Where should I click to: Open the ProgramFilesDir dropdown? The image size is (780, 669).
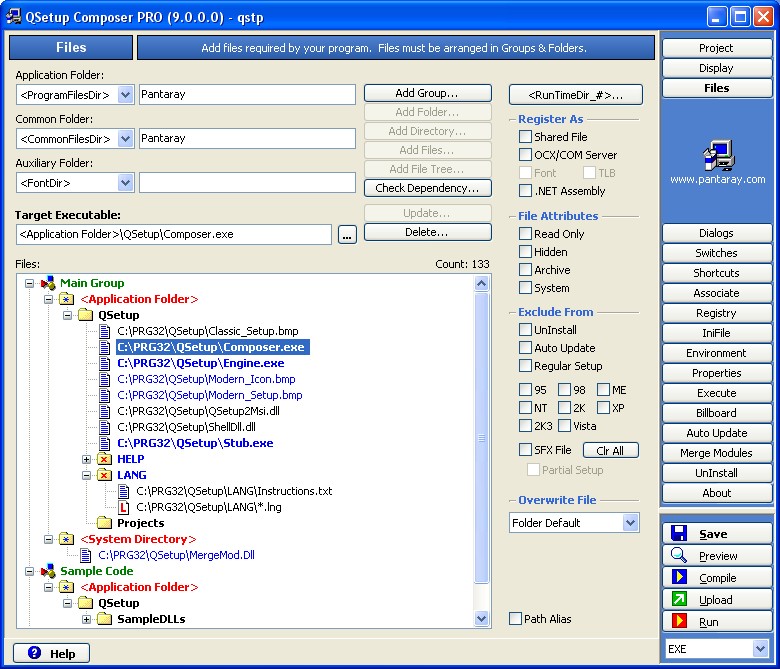tap(125, 95)
